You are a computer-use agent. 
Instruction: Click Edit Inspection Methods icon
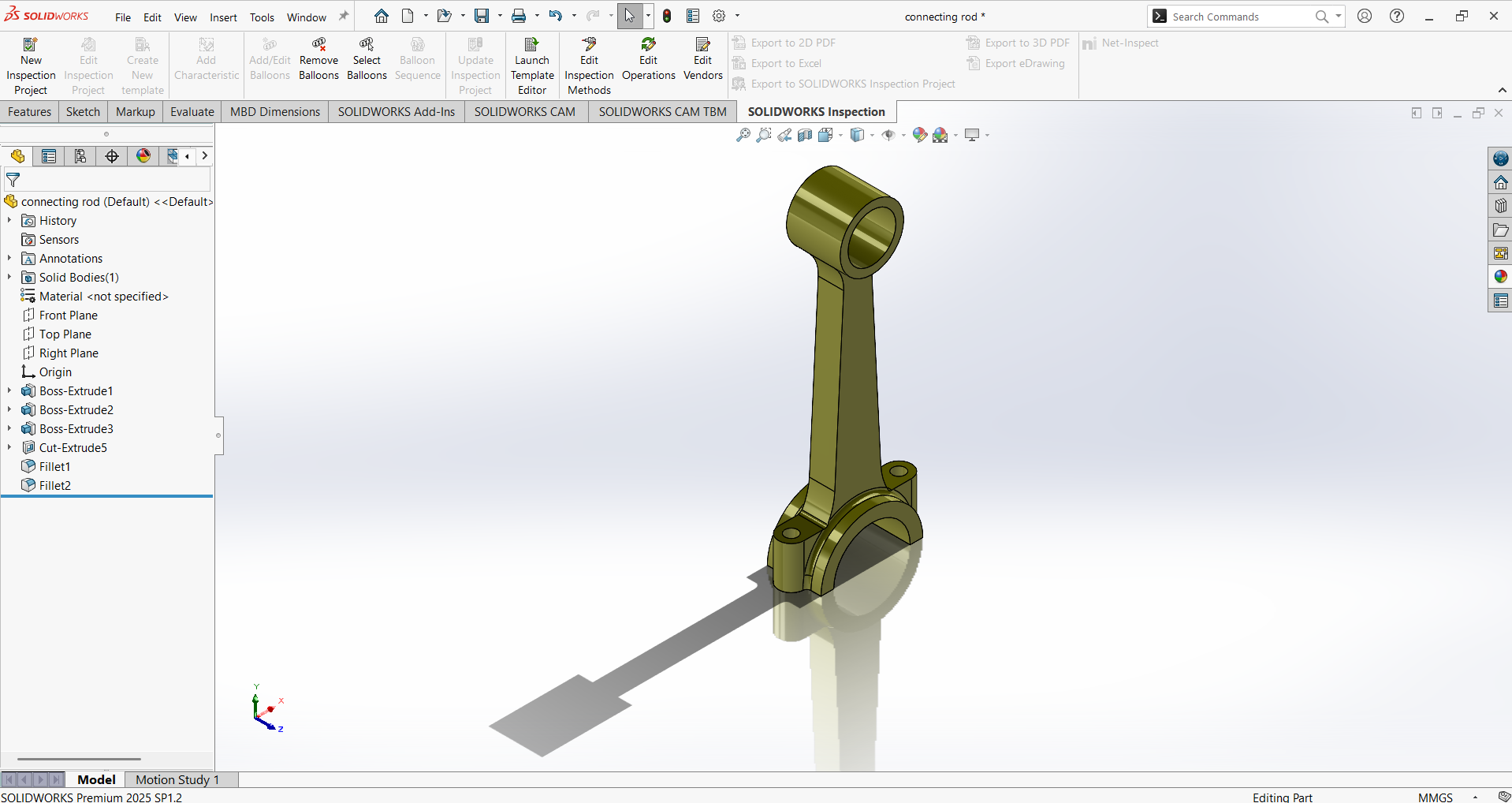589,45
